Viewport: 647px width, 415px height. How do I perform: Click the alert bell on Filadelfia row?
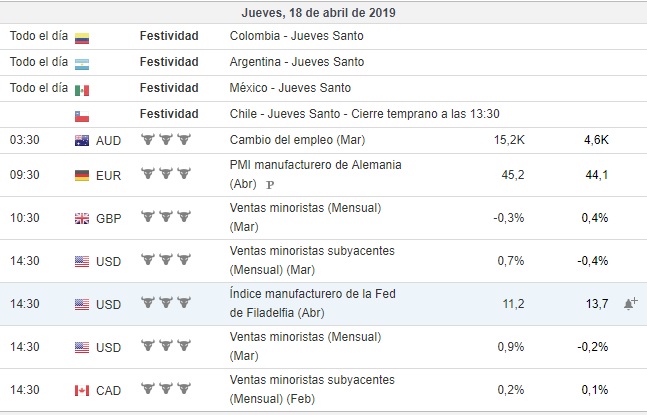tap(630, 303)
